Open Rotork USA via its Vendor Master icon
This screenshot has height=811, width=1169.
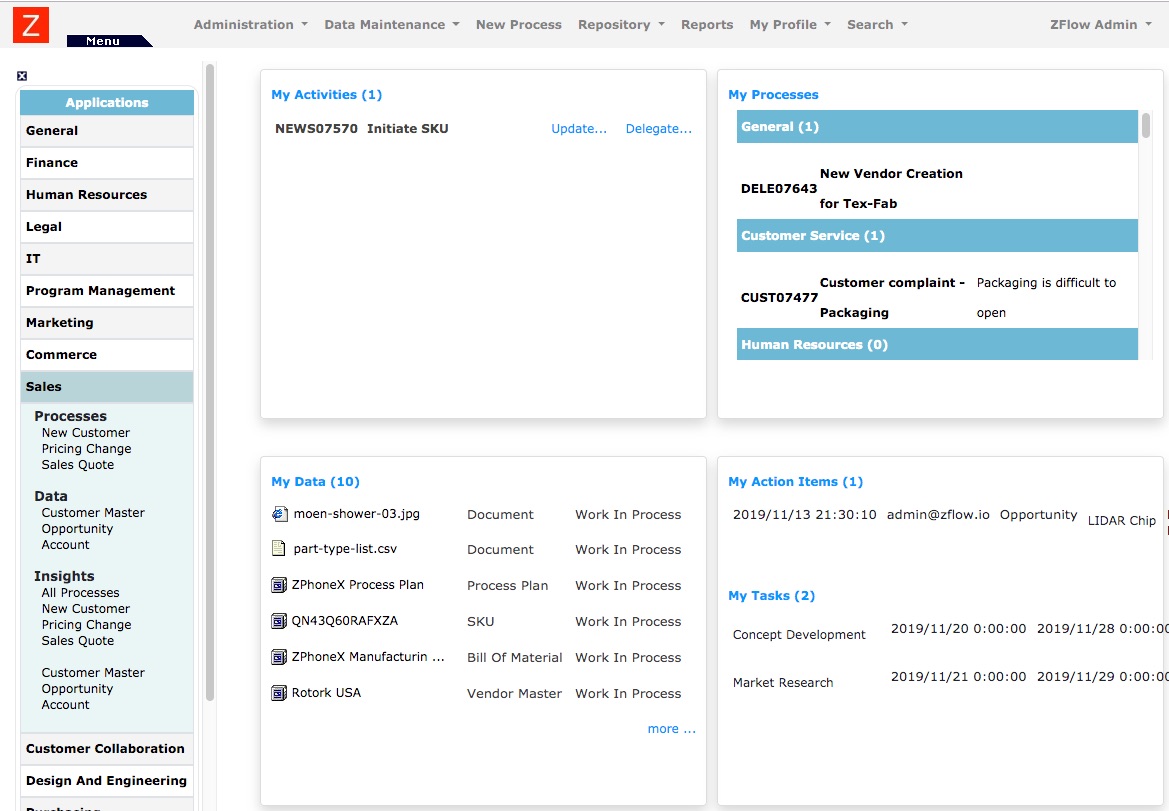coord(278,692)
